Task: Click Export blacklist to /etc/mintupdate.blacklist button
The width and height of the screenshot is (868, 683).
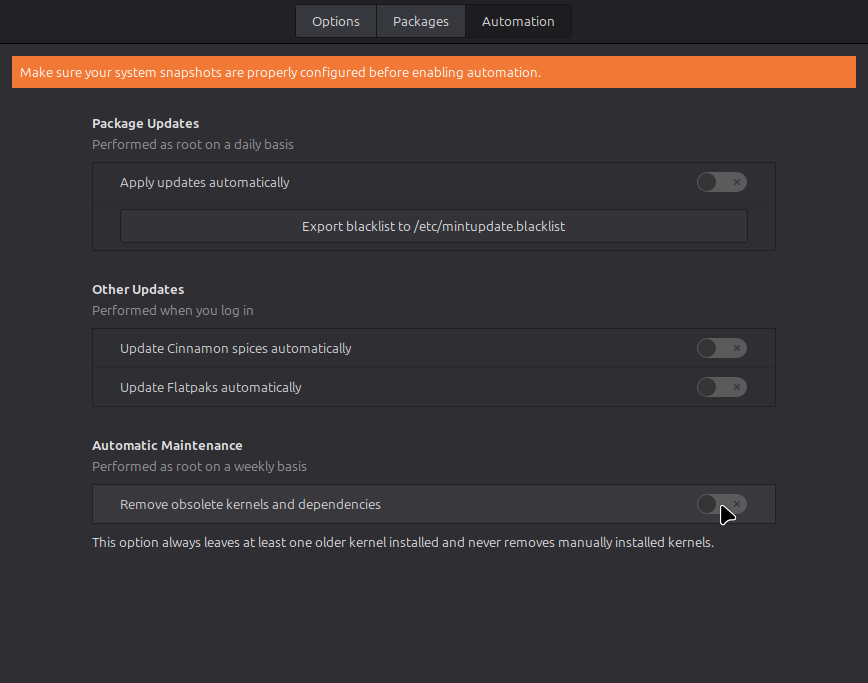Action: pyautogui.click(x=434, y=226)
